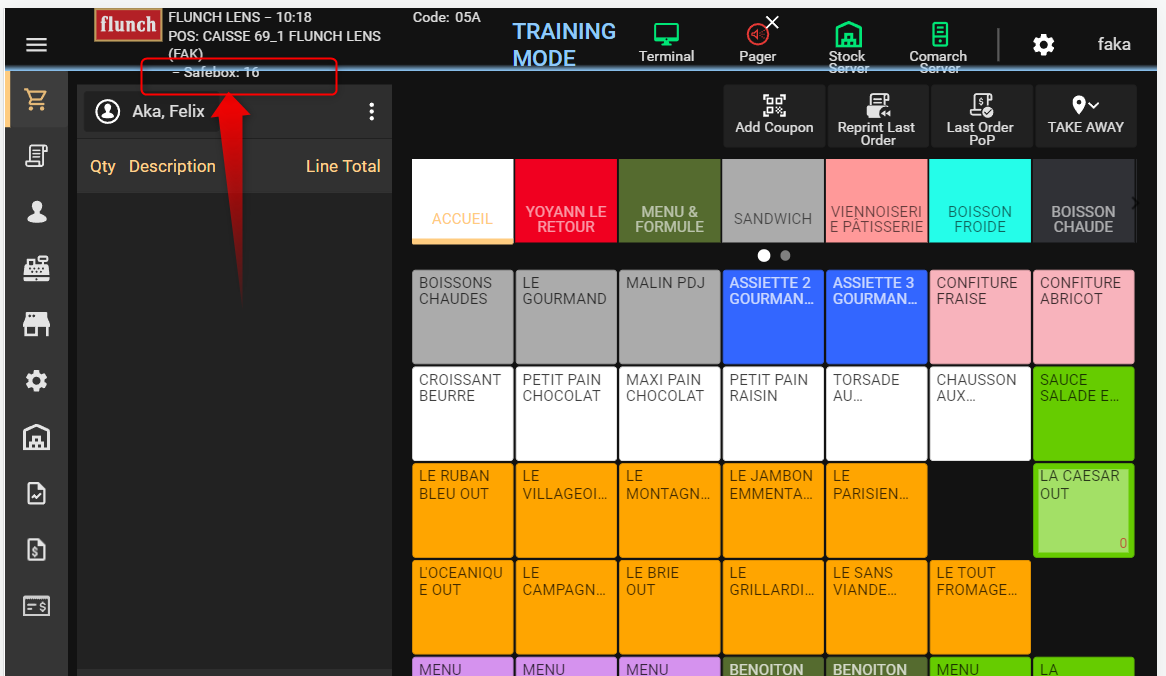Click the Add Coupon button
This screenshot has height=676, width=1166.
coord(774,116)
